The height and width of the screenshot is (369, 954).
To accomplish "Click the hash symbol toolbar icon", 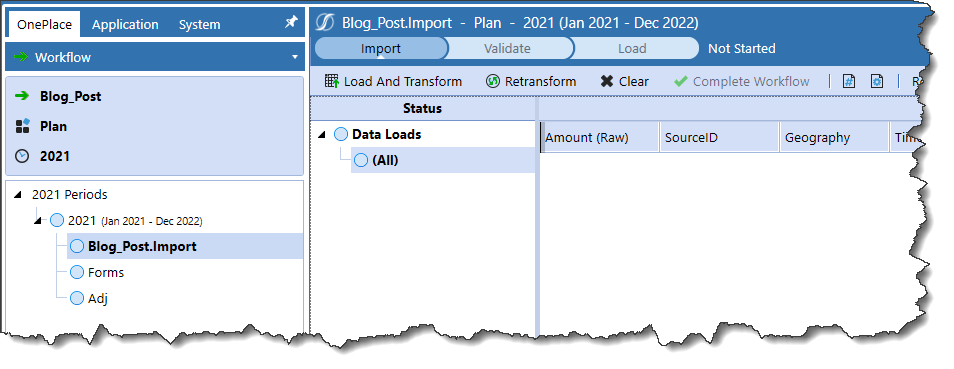I will pos(849,81).
